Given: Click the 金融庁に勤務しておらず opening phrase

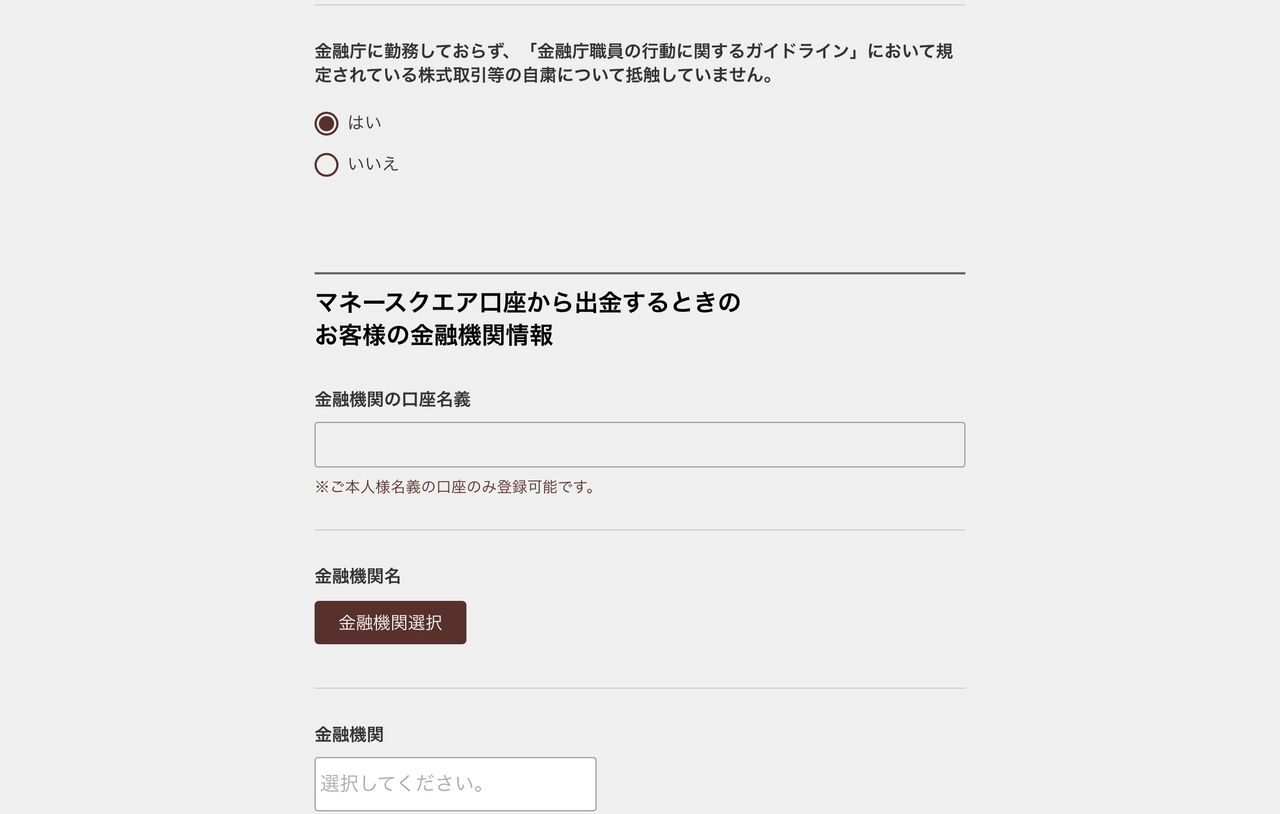Looking at the screenshot, I should click(415, 51).
